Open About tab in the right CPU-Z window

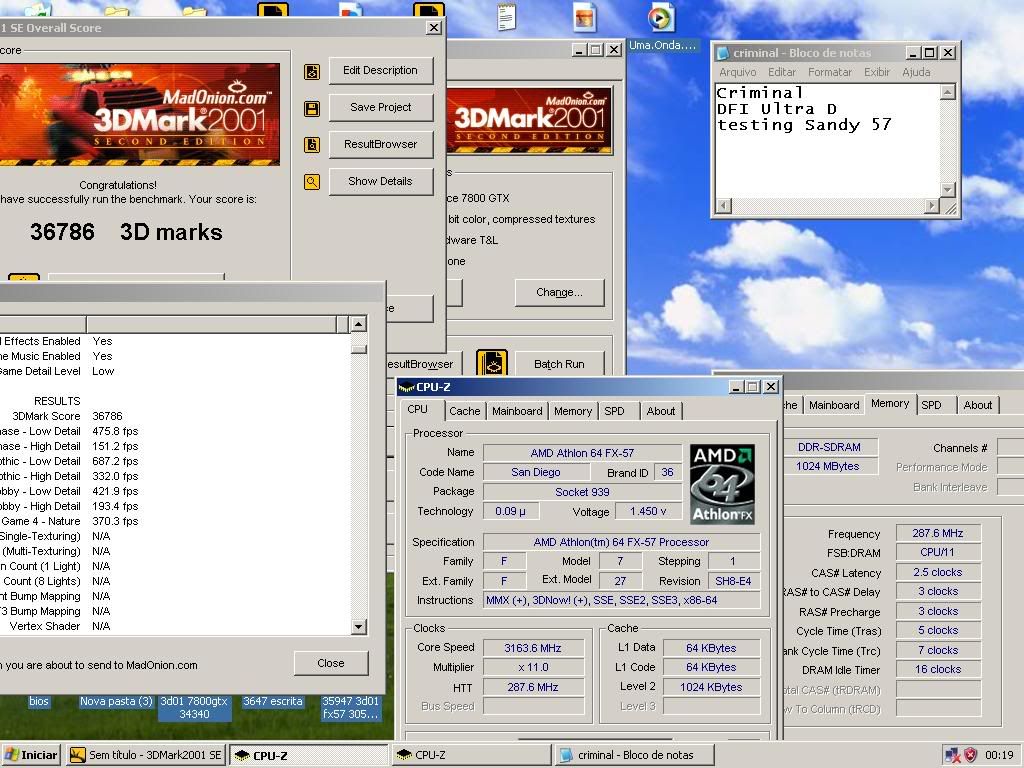[978, 405]
